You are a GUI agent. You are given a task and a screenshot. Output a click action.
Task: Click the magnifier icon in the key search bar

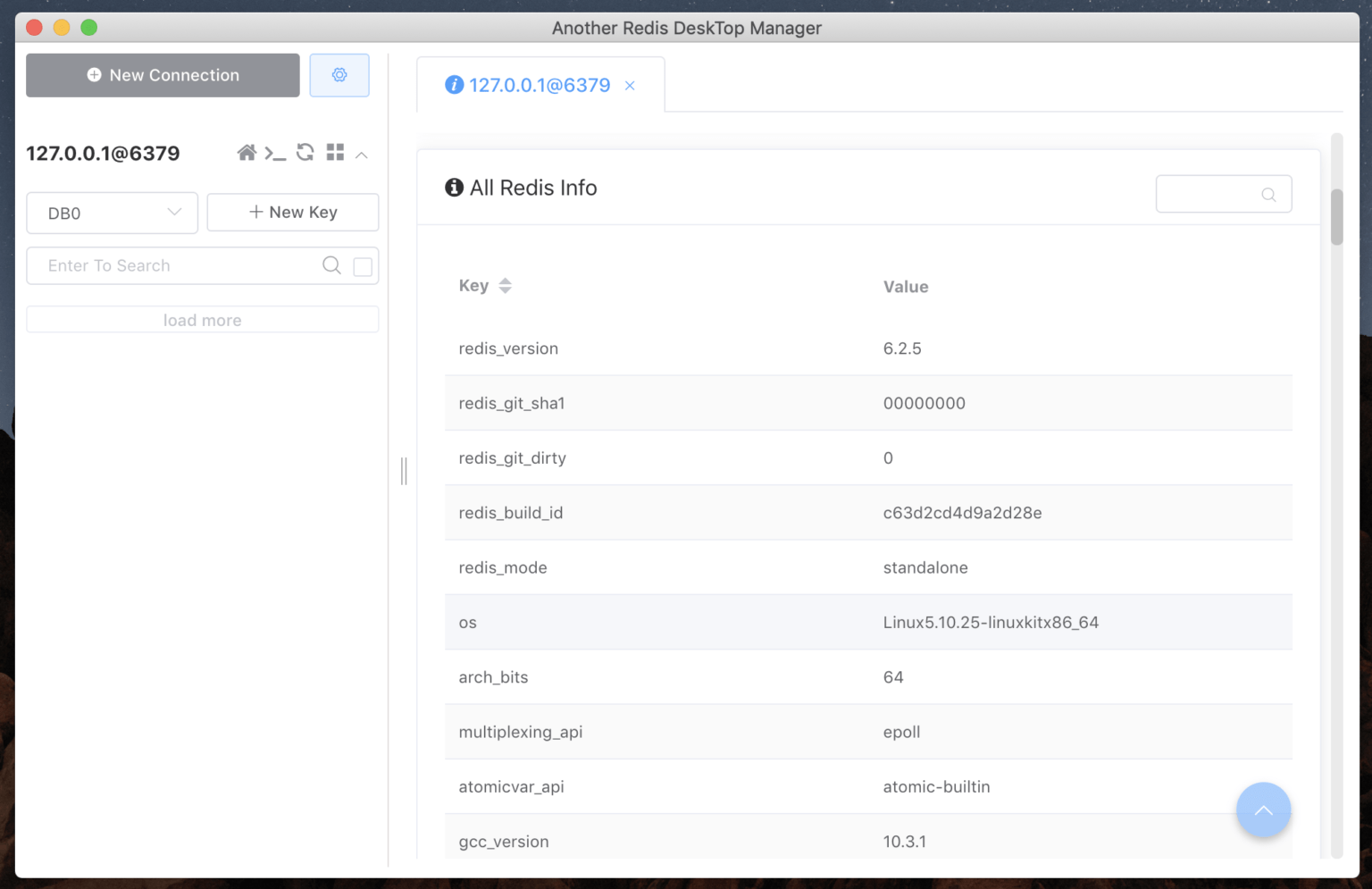click(x=331, y=265)
